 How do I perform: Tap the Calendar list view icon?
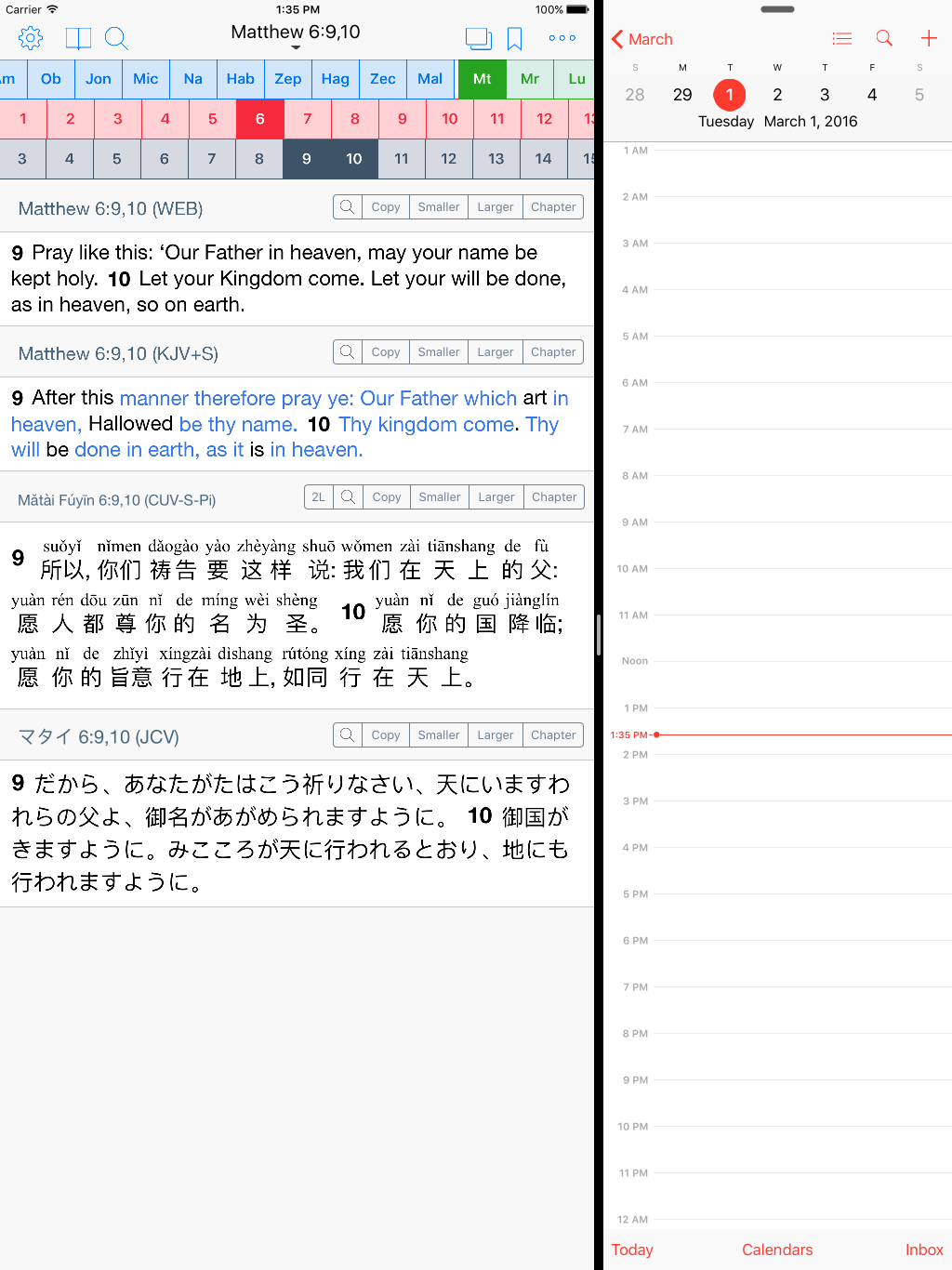tap(841, 38)
